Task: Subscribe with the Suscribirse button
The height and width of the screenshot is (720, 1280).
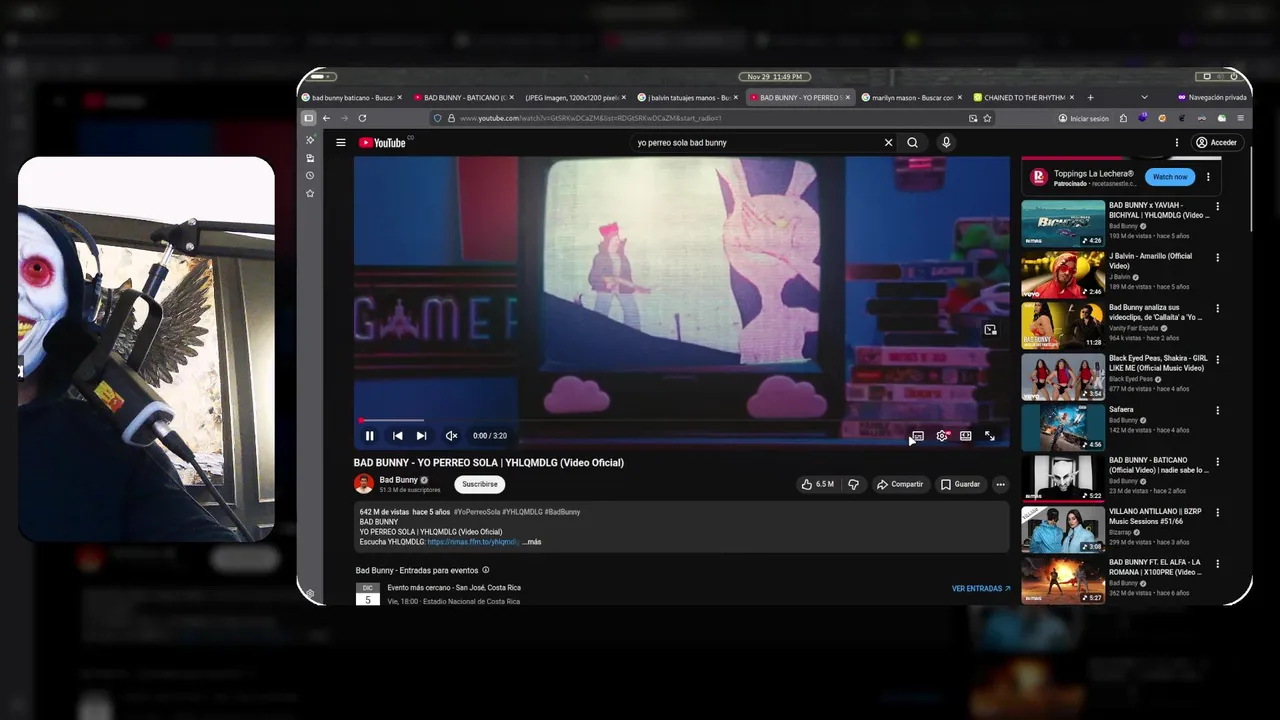Action: pos(480,484)
